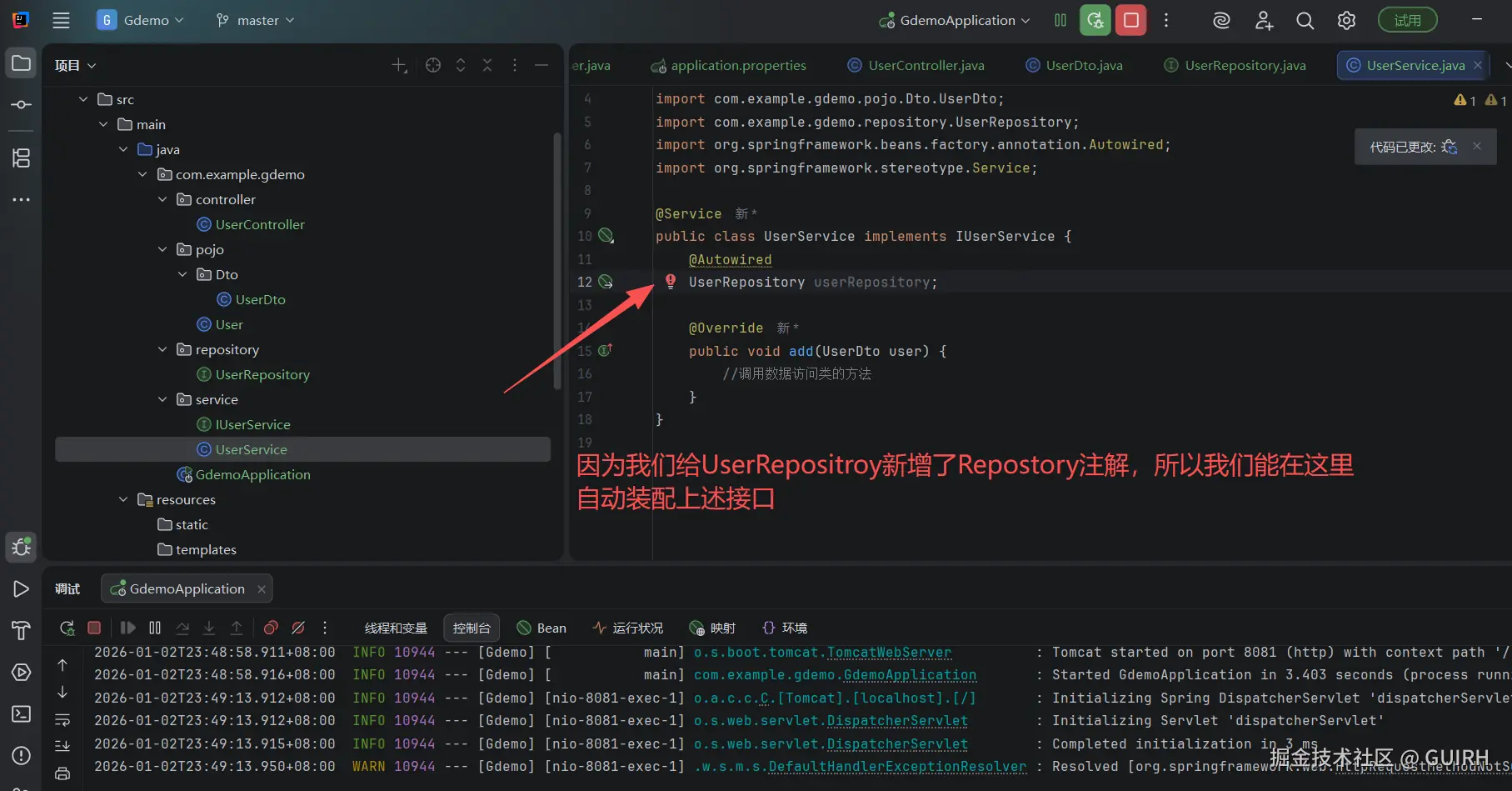
Task: Stop the running app with the top bar's red button
Action: tap(1131, 21)
